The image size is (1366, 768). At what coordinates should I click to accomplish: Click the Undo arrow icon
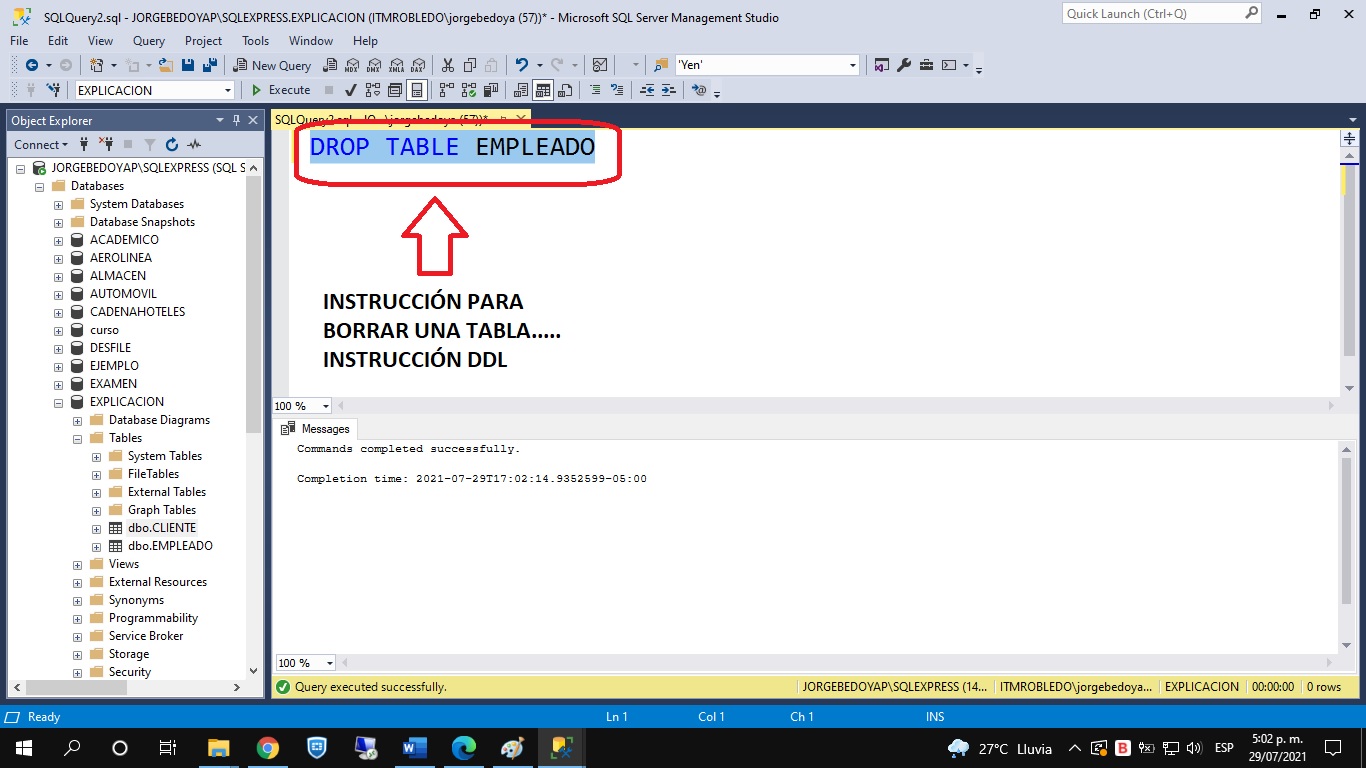coord(521,65)
